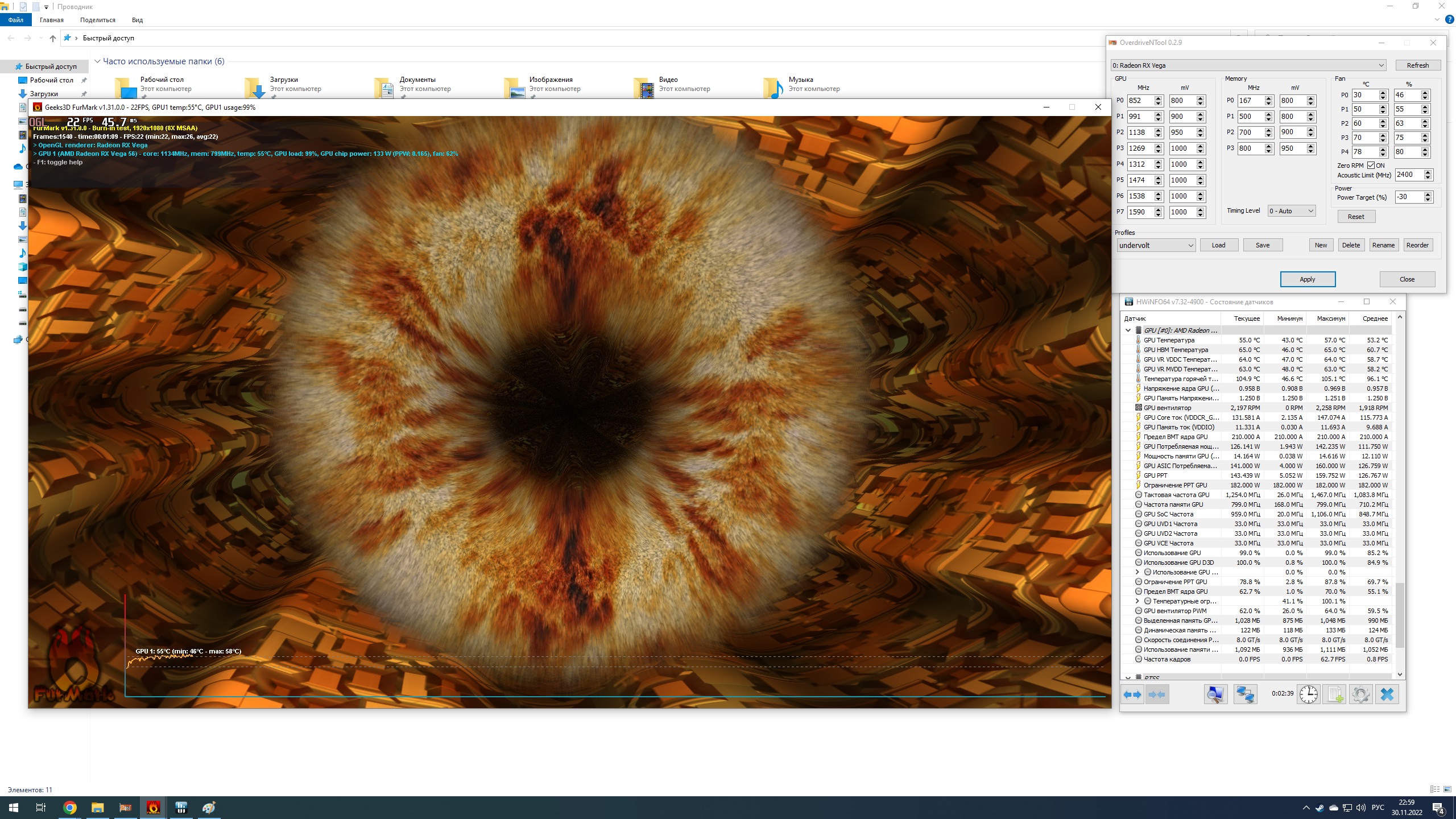Open FurMark from the taskbar

pyautogui.click(x=153, y=808)
